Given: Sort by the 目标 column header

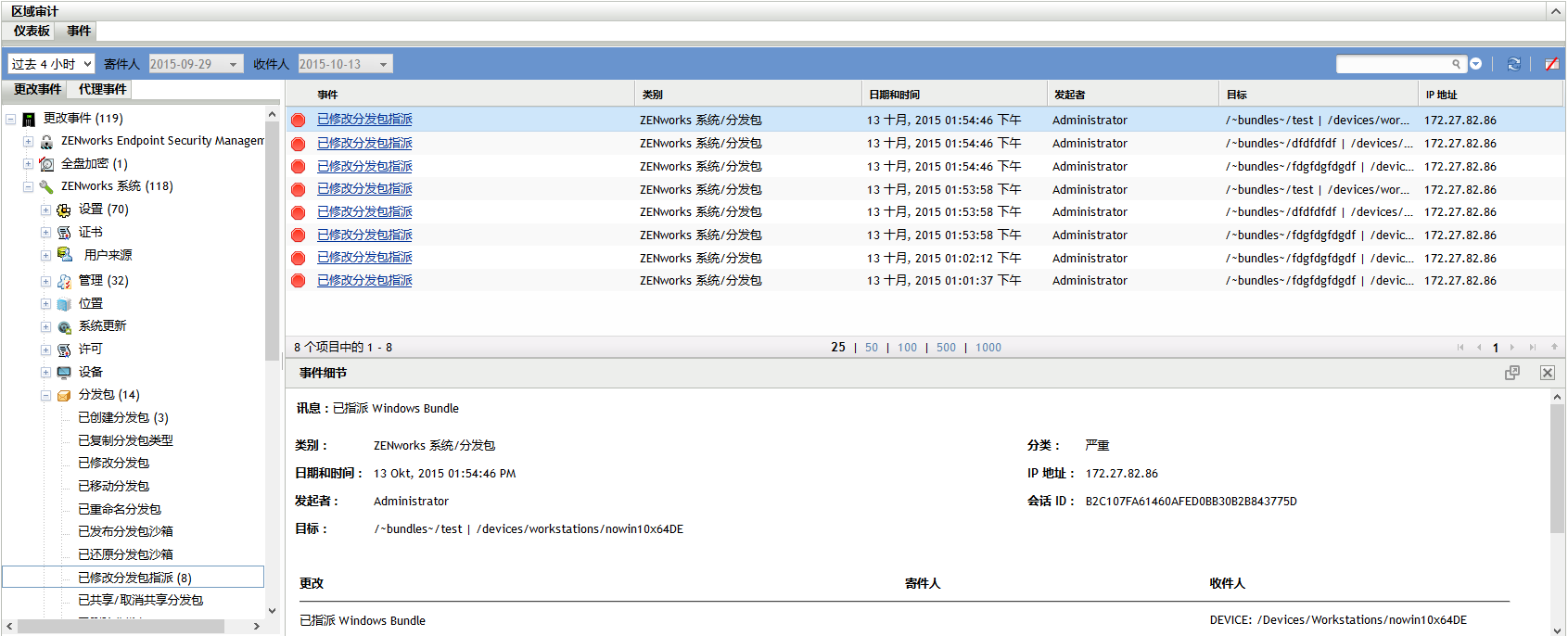Looking at the screenshot, I should [1319, 95].
